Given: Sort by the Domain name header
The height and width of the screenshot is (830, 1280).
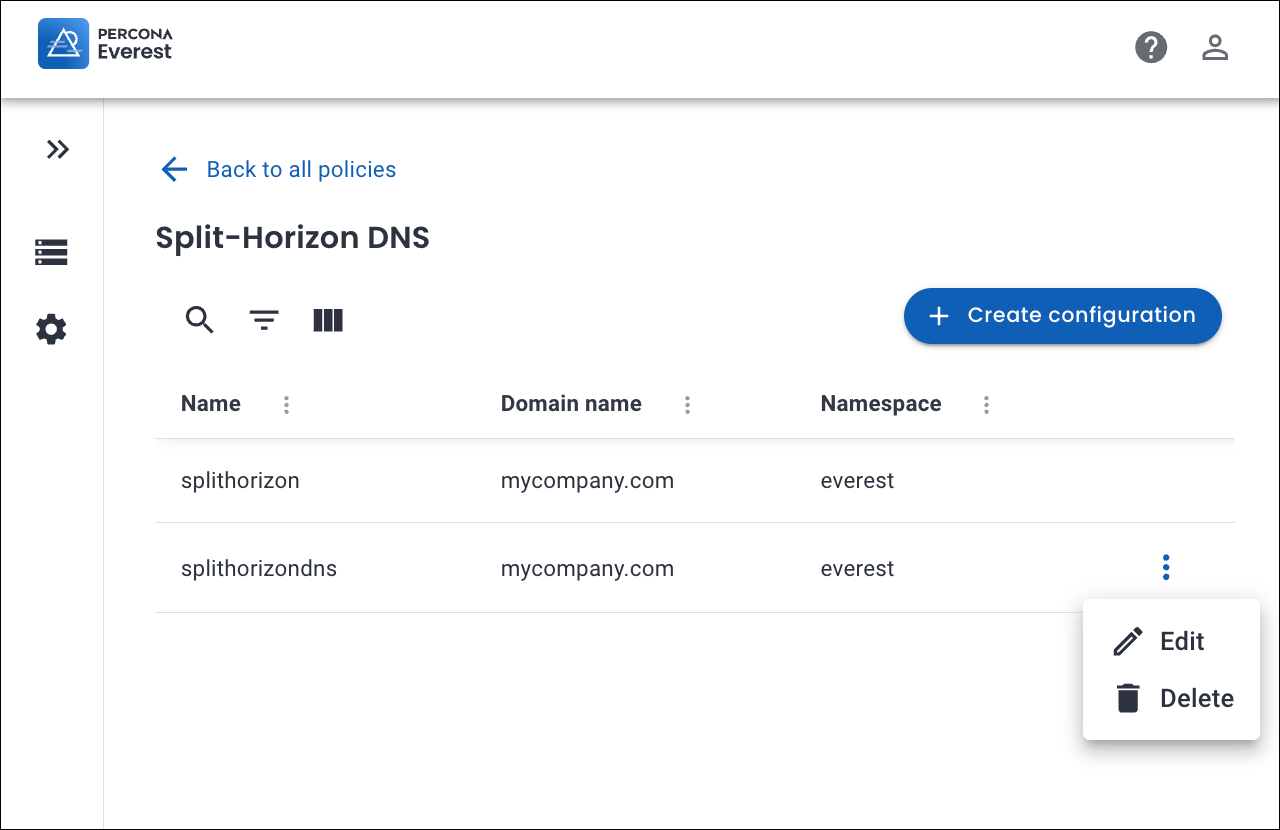Looking at the screenshot, I should coord(571,404).
